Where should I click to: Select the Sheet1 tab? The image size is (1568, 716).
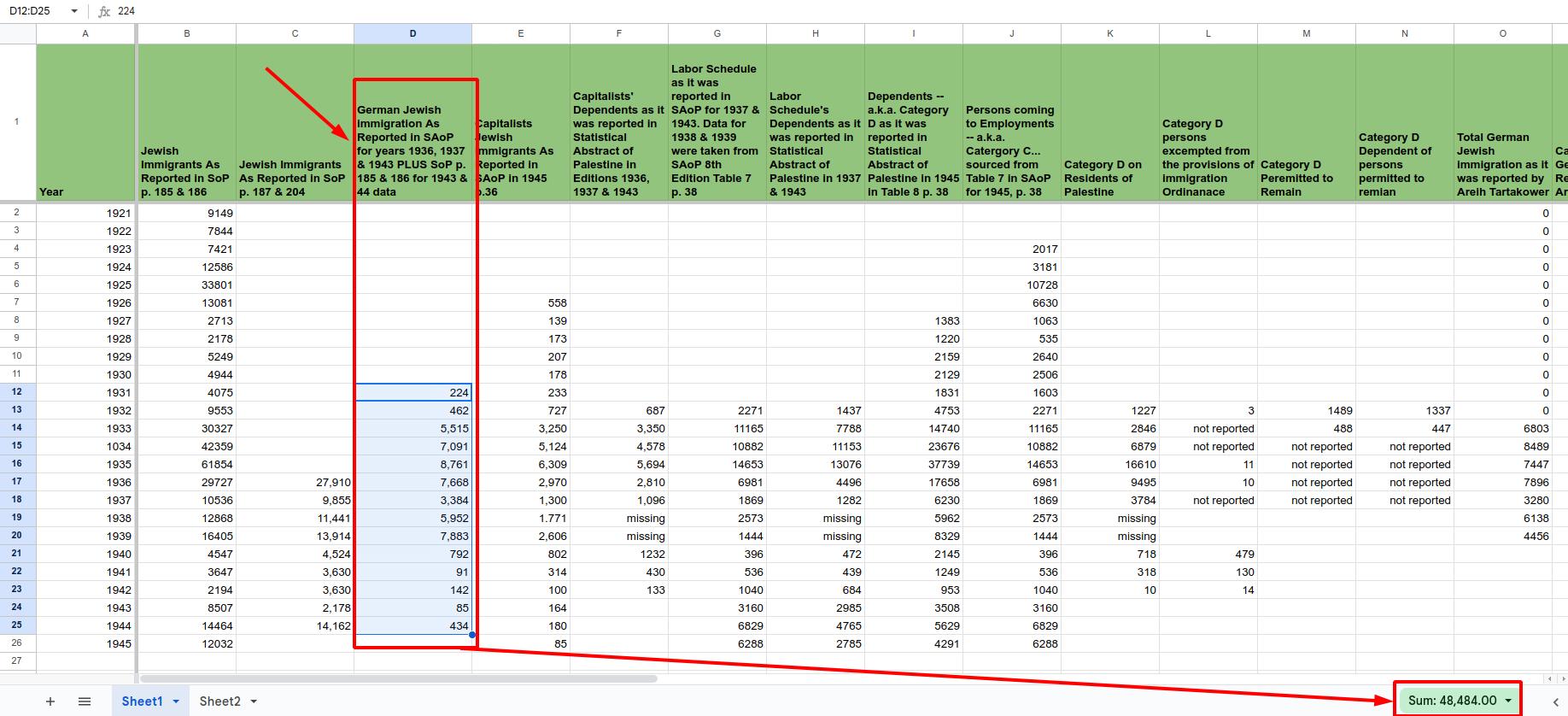[x=142, y=701]
